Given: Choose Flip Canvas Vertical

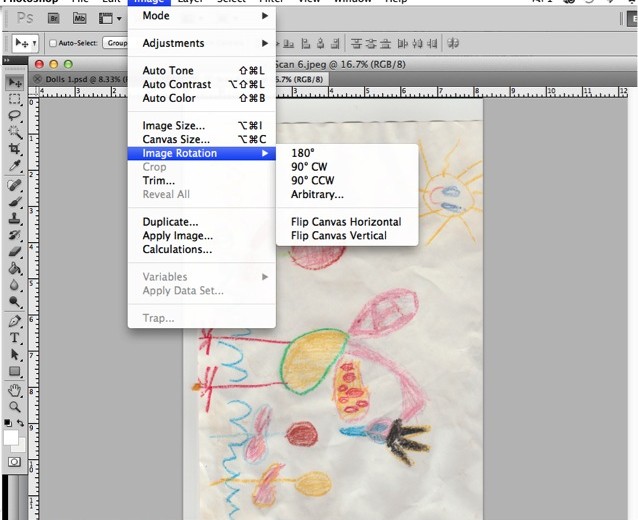Looking at the screenshot, I should pos(347,236).
